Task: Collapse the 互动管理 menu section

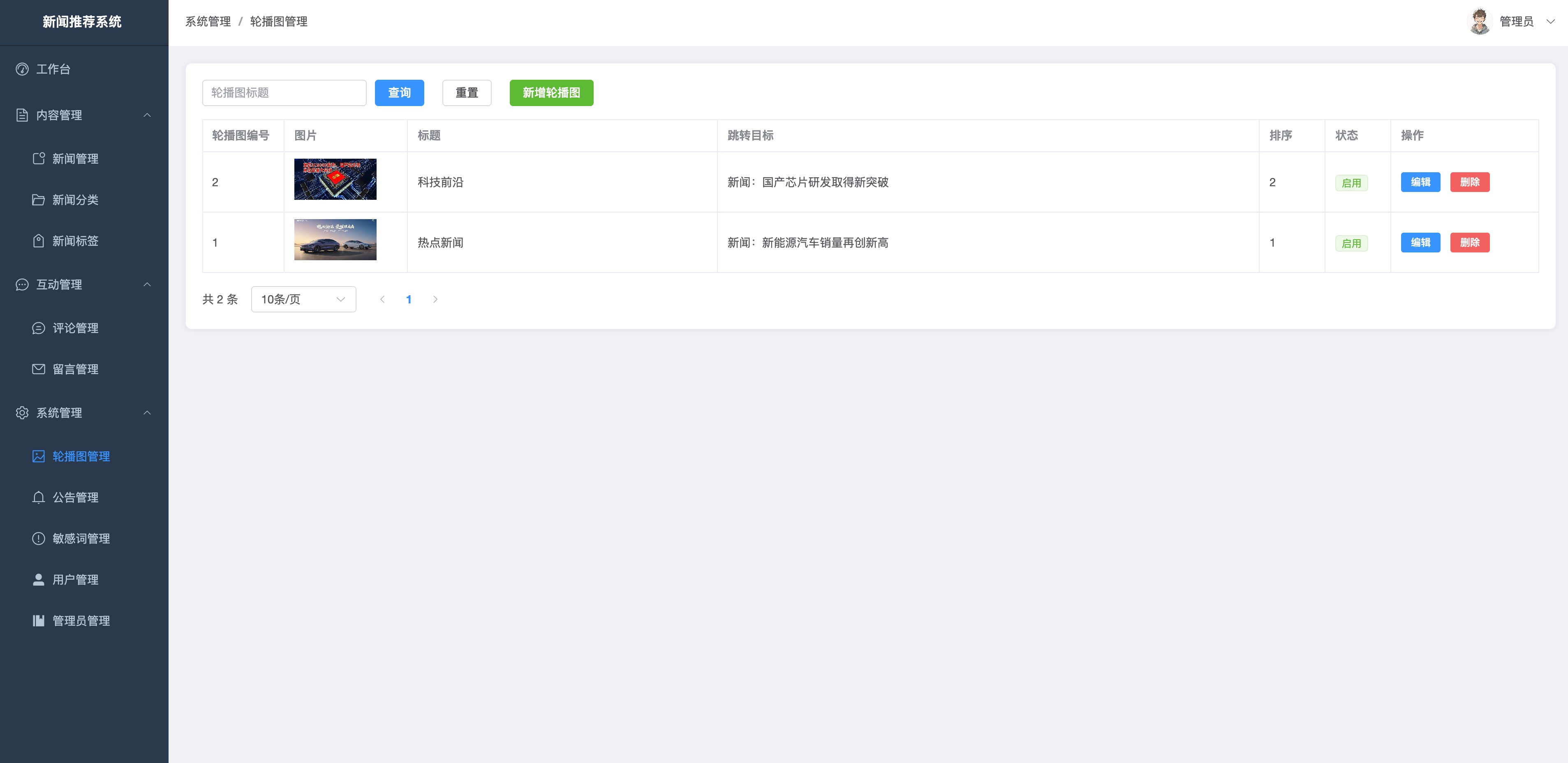Action: (147, 285)
